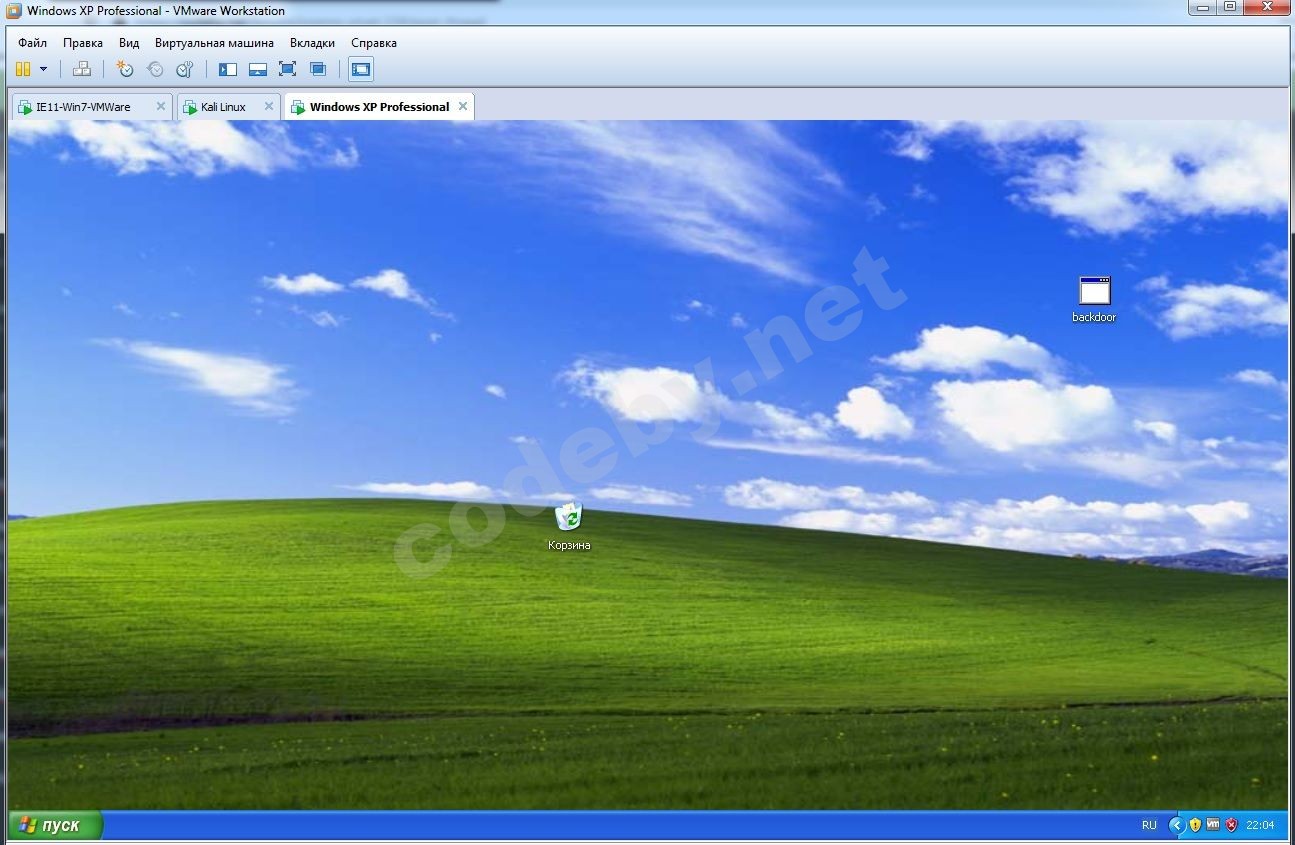Take a snapshot of the VM

click(x=125, y=69)
